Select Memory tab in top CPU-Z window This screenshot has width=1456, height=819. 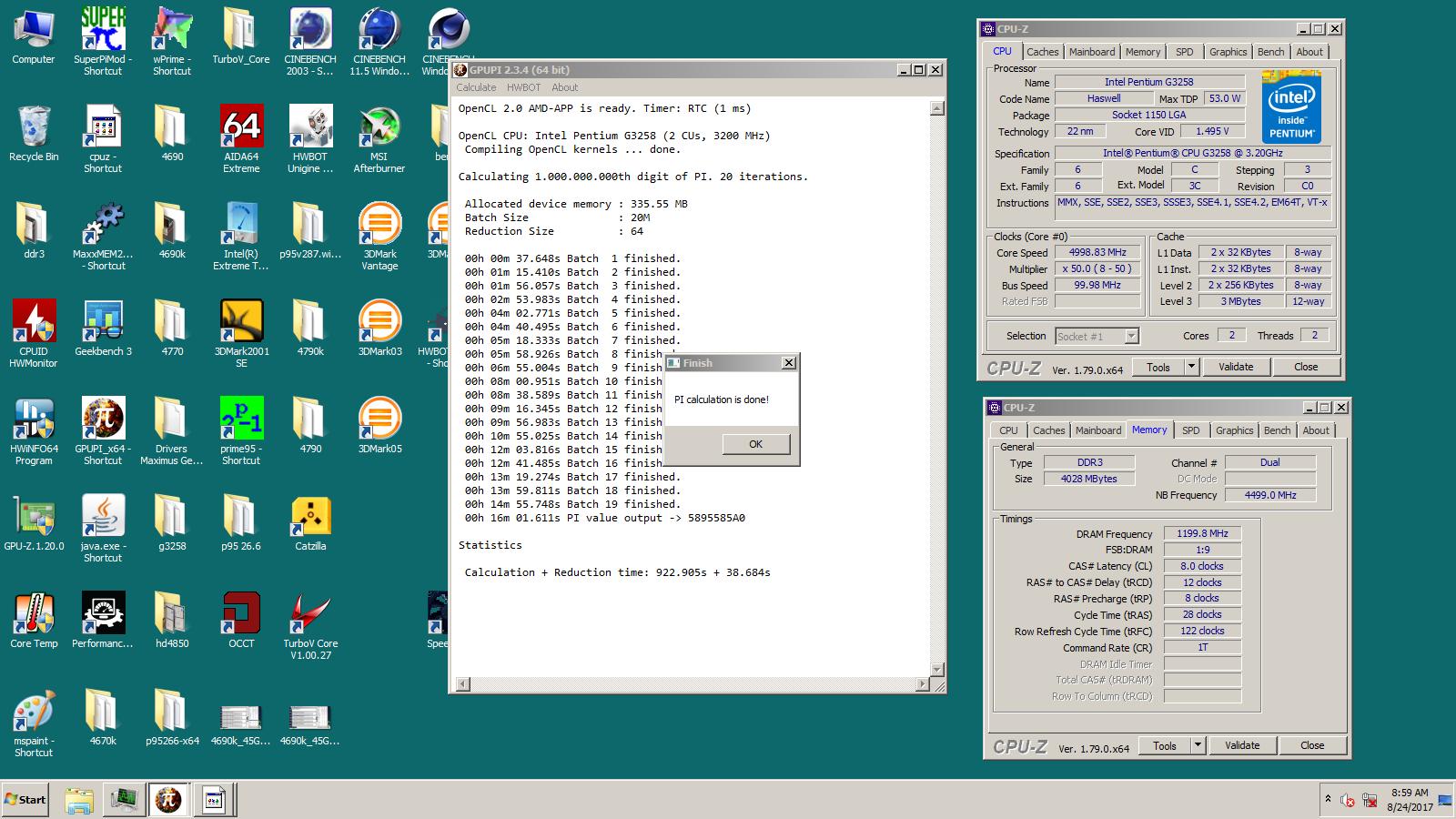(1142, 52)
